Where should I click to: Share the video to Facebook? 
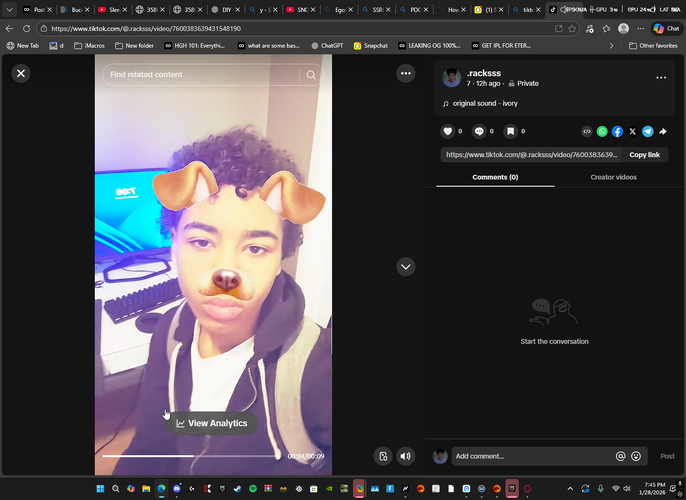pyautogui.click(x=617, y=131)
